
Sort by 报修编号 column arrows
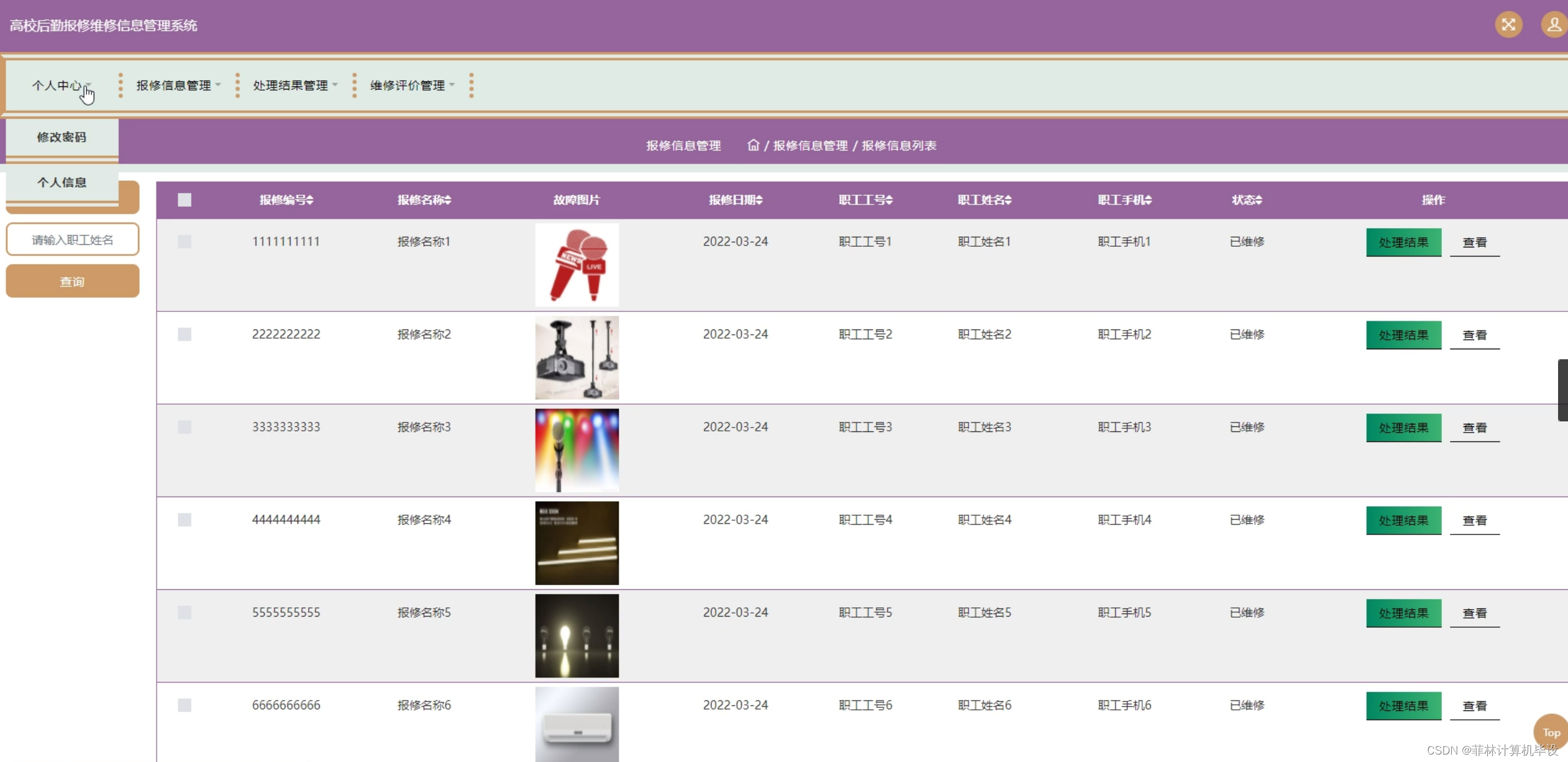coord(310,200)
